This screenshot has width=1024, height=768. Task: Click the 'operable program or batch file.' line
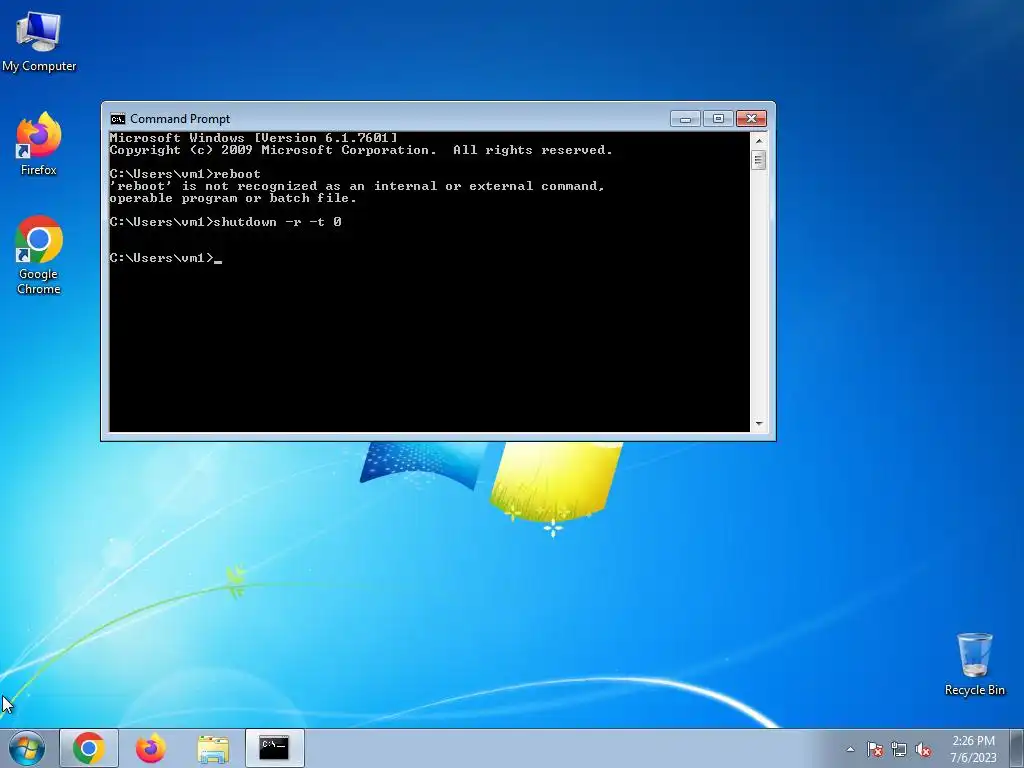pyautogui.click(x=233, y=198)
